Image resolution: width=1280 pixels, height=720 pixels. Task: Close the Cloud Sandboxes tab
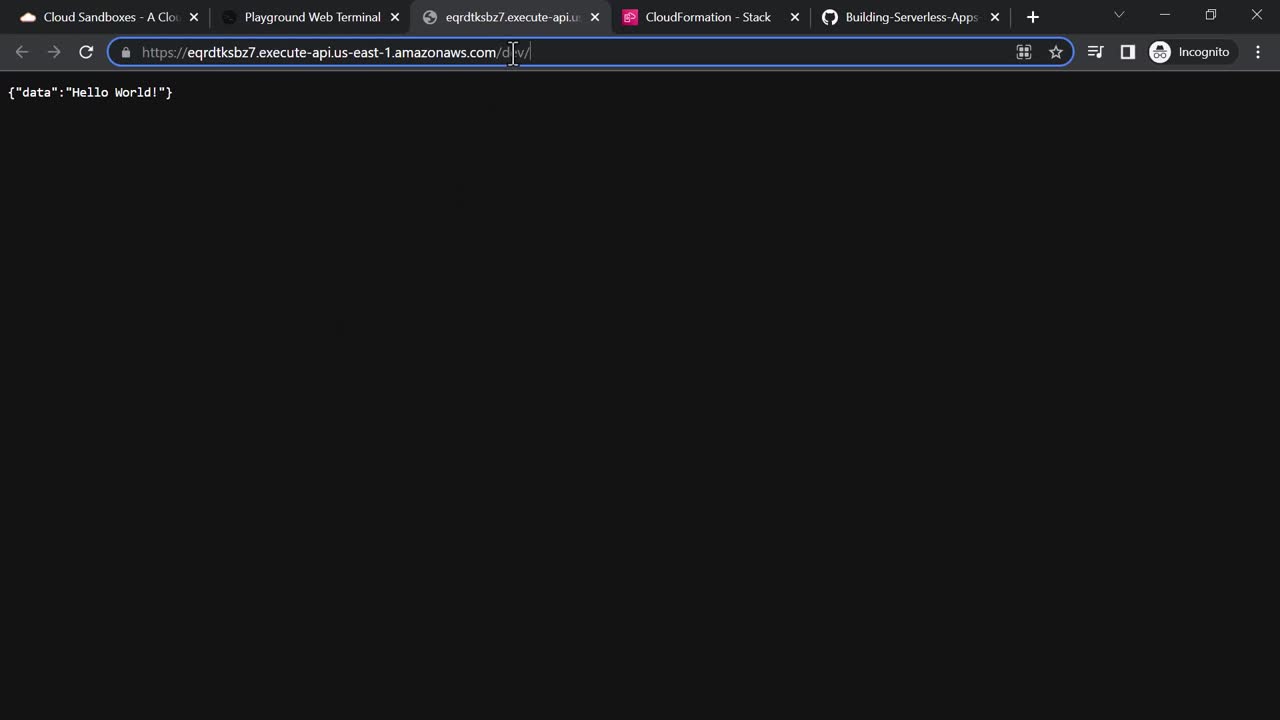point(194,17)
